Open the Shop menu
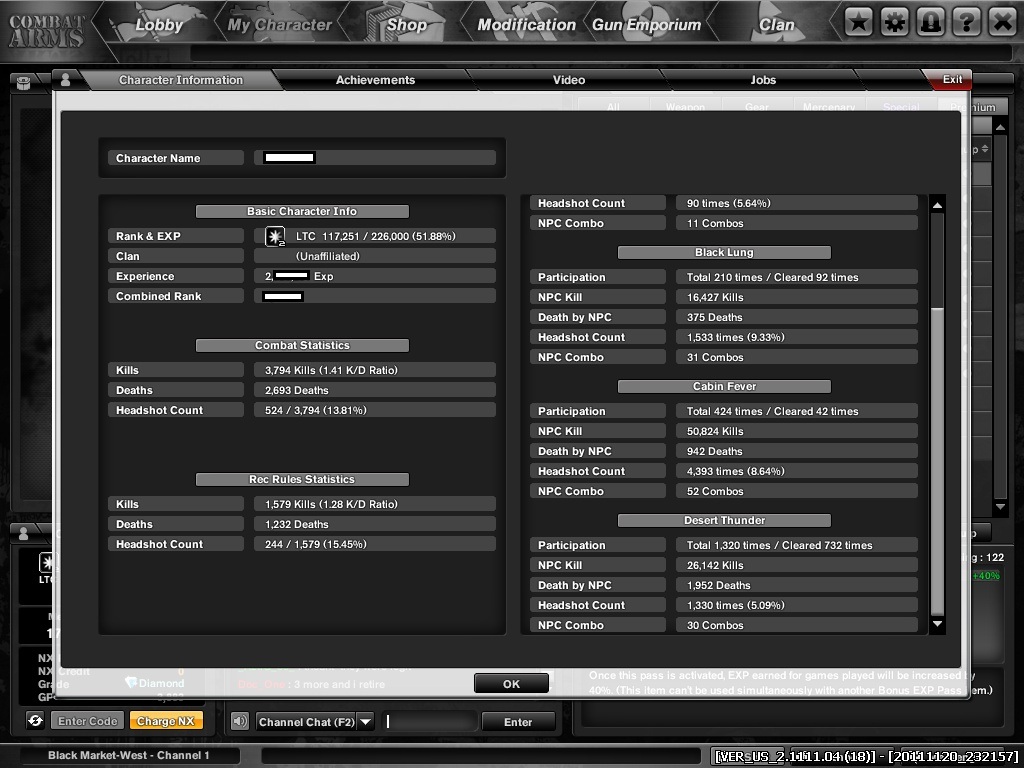Viewport: 1024px width, 768px height. 406,25
